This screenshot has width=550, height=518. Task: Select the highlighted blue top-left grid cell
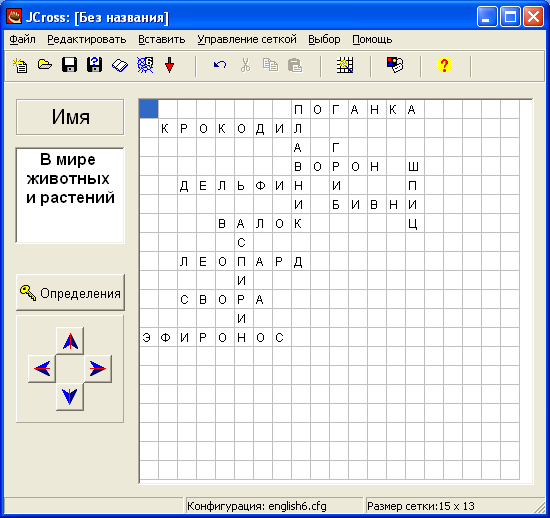coord(149,109)
